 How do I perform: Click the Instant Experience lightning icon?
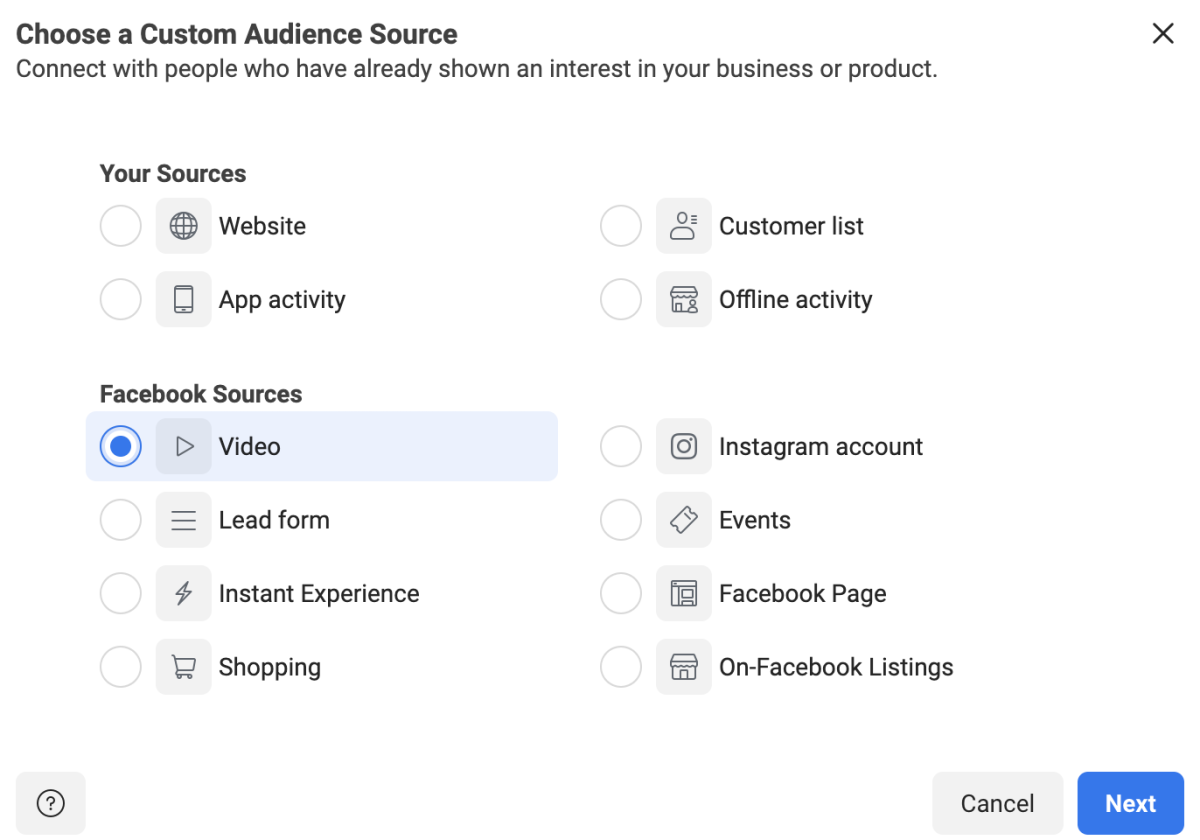(183, 593)
